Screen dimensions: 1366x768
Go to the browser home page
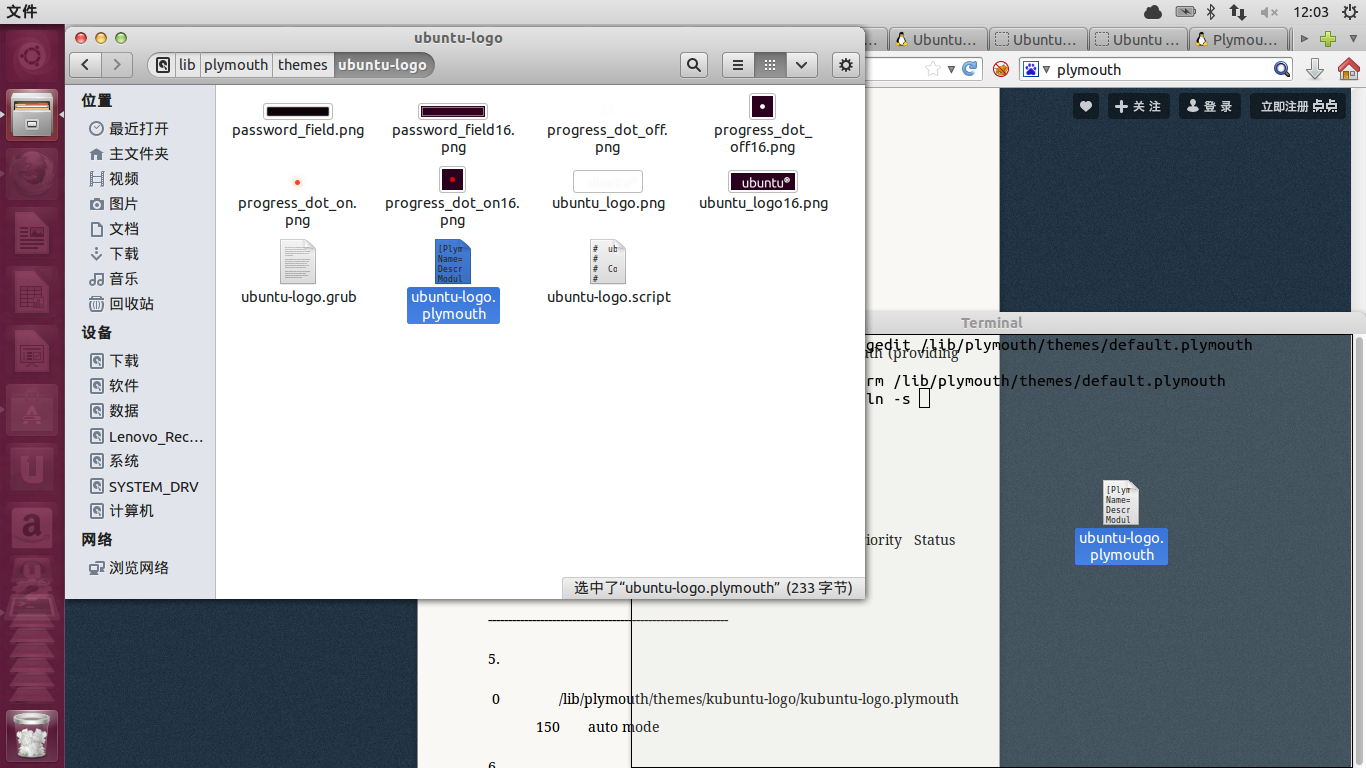click(x=1348, y=69)
